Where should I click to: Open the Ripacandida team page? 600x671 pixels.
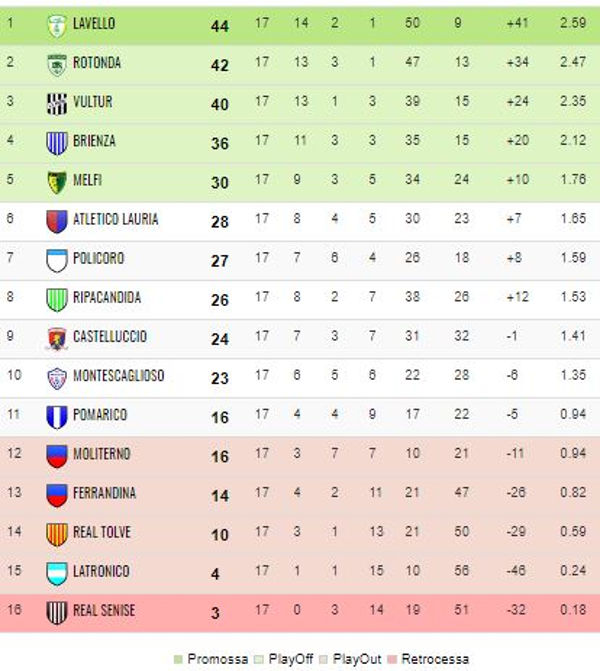[107, 297]
